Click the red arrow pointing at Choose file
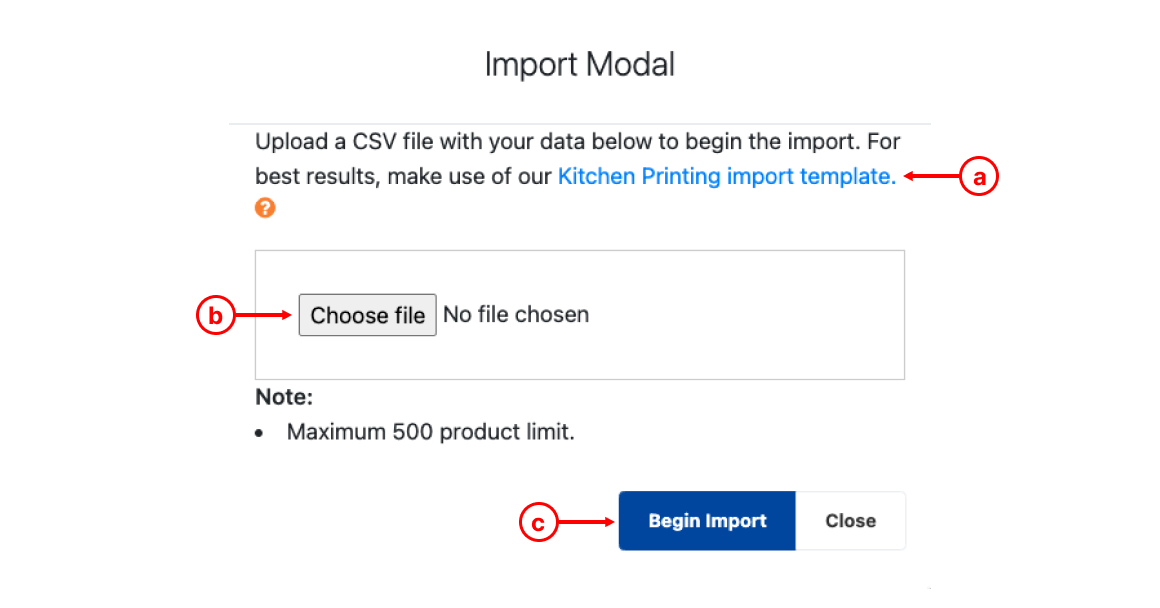Image resolution: width=1160 pixels, height=608 pixels. (263, 315)
